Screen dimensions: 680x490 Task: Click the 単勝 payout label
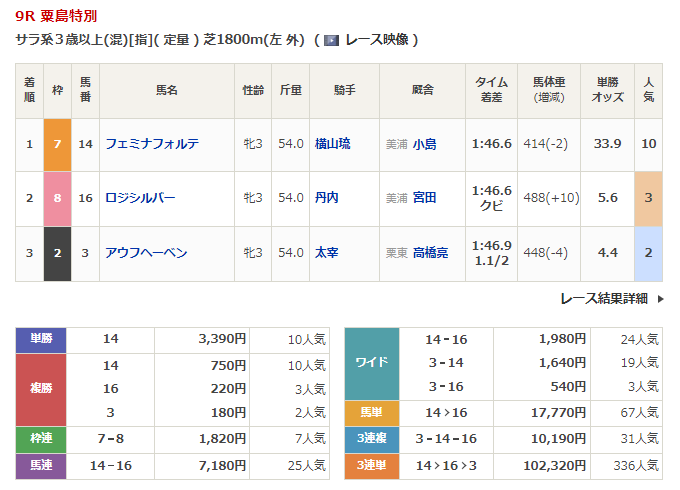click(41, 340)
